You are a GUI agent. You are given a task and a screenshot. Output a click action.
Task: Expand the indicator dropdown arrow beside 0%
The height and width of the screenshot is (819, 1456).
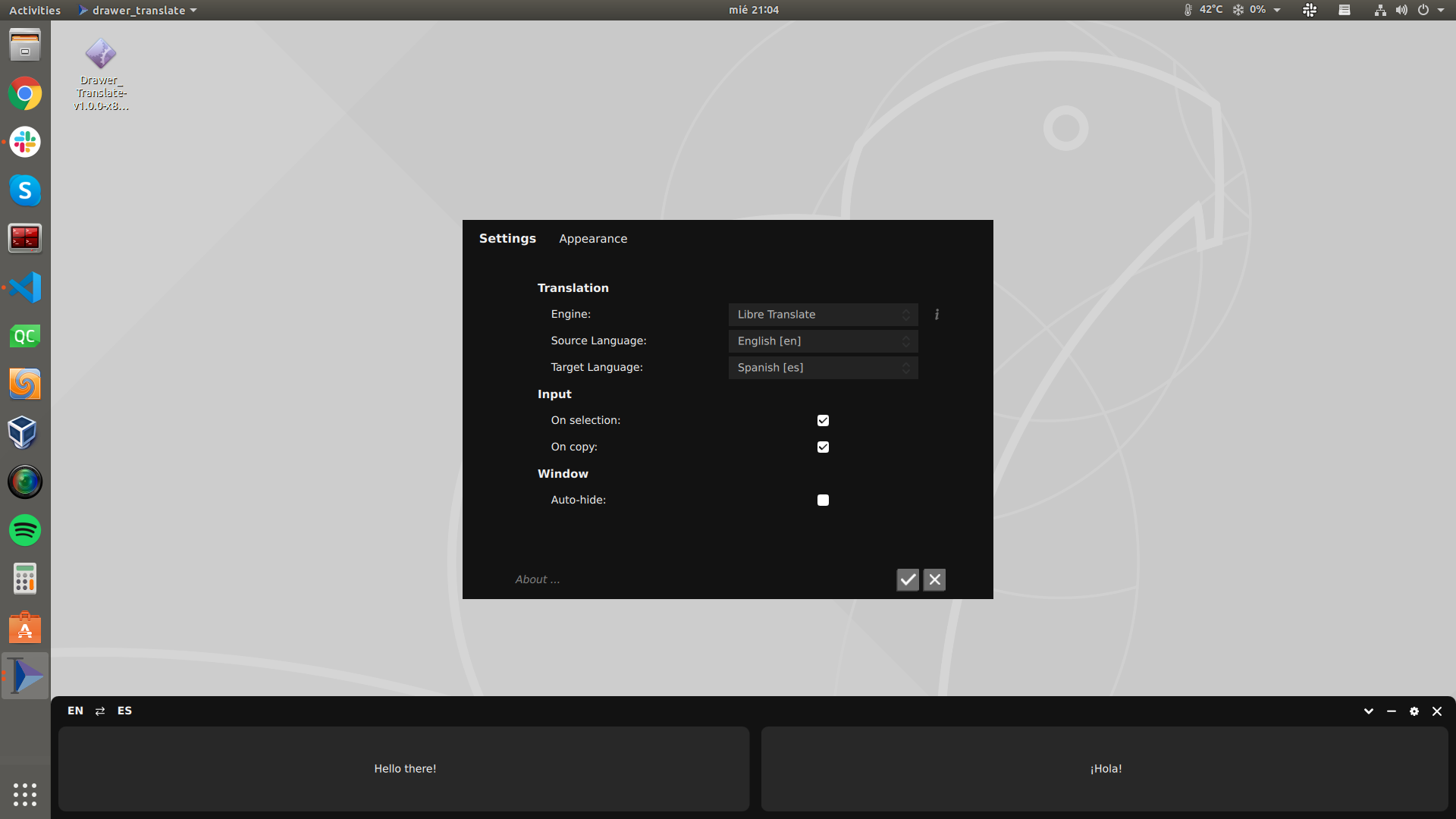tap(1277, 11)
